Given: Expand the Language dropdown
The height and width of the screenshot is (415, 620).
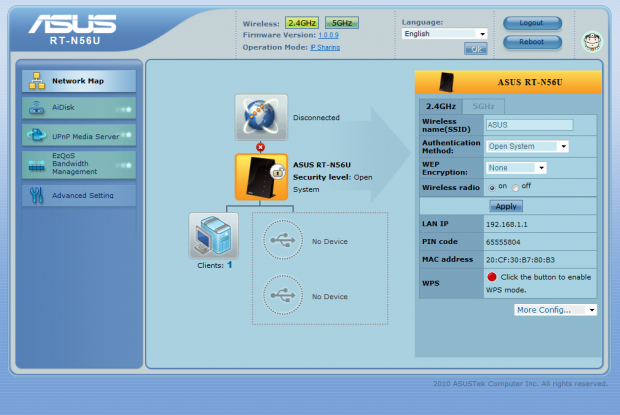Looking at the screenshot, I should click(x=444, y=34).
